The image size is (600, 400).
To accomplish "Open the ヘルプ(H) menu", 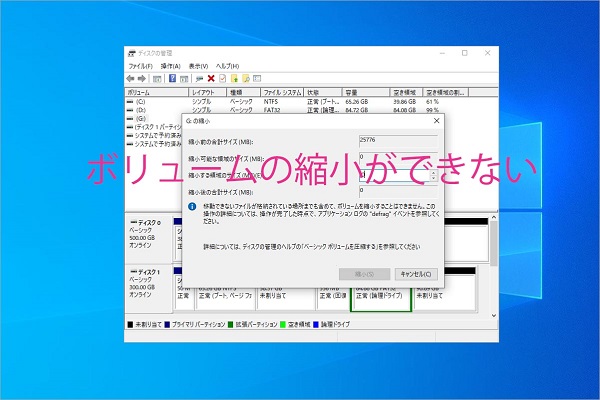I will coord(229,66).
